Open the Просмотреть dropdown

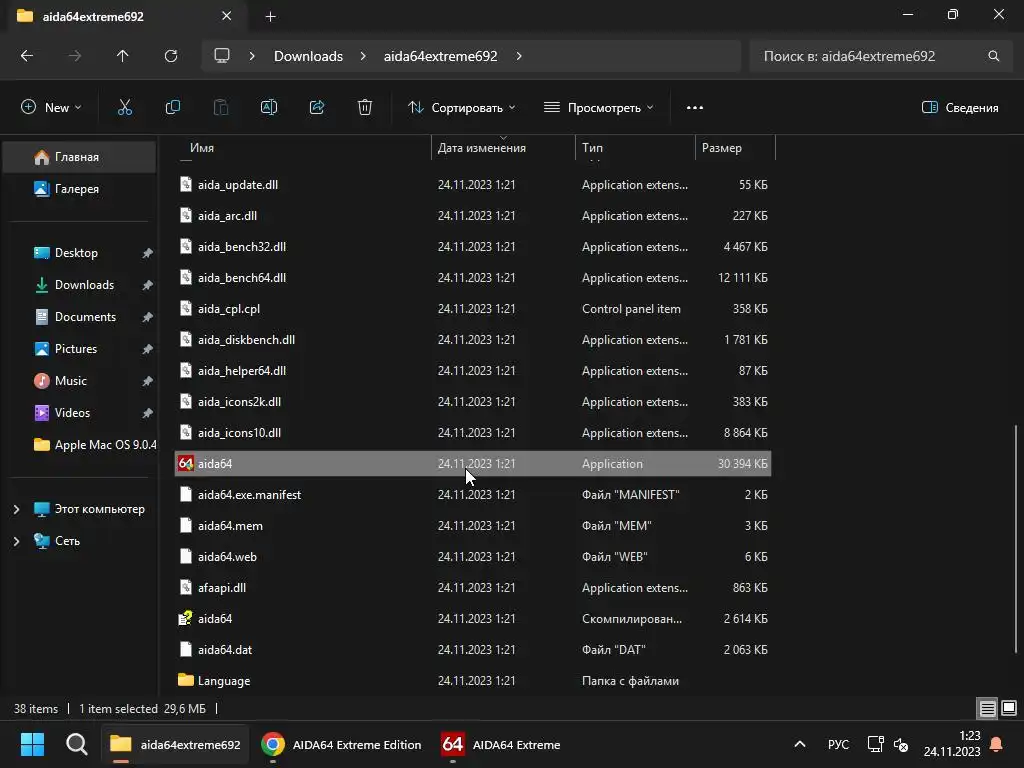(x=599, y=107)
